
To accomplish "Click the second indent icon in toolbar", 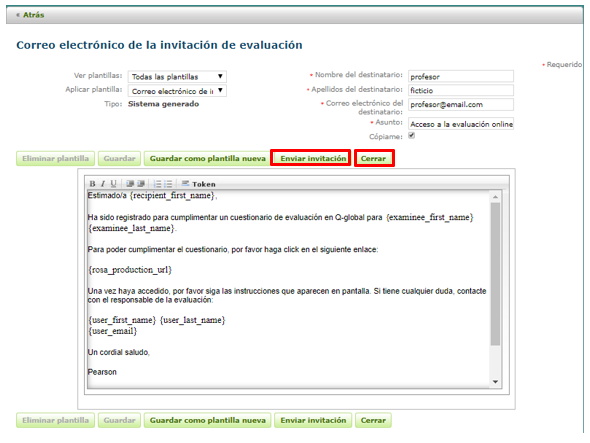I will click(x=141, y=184).
